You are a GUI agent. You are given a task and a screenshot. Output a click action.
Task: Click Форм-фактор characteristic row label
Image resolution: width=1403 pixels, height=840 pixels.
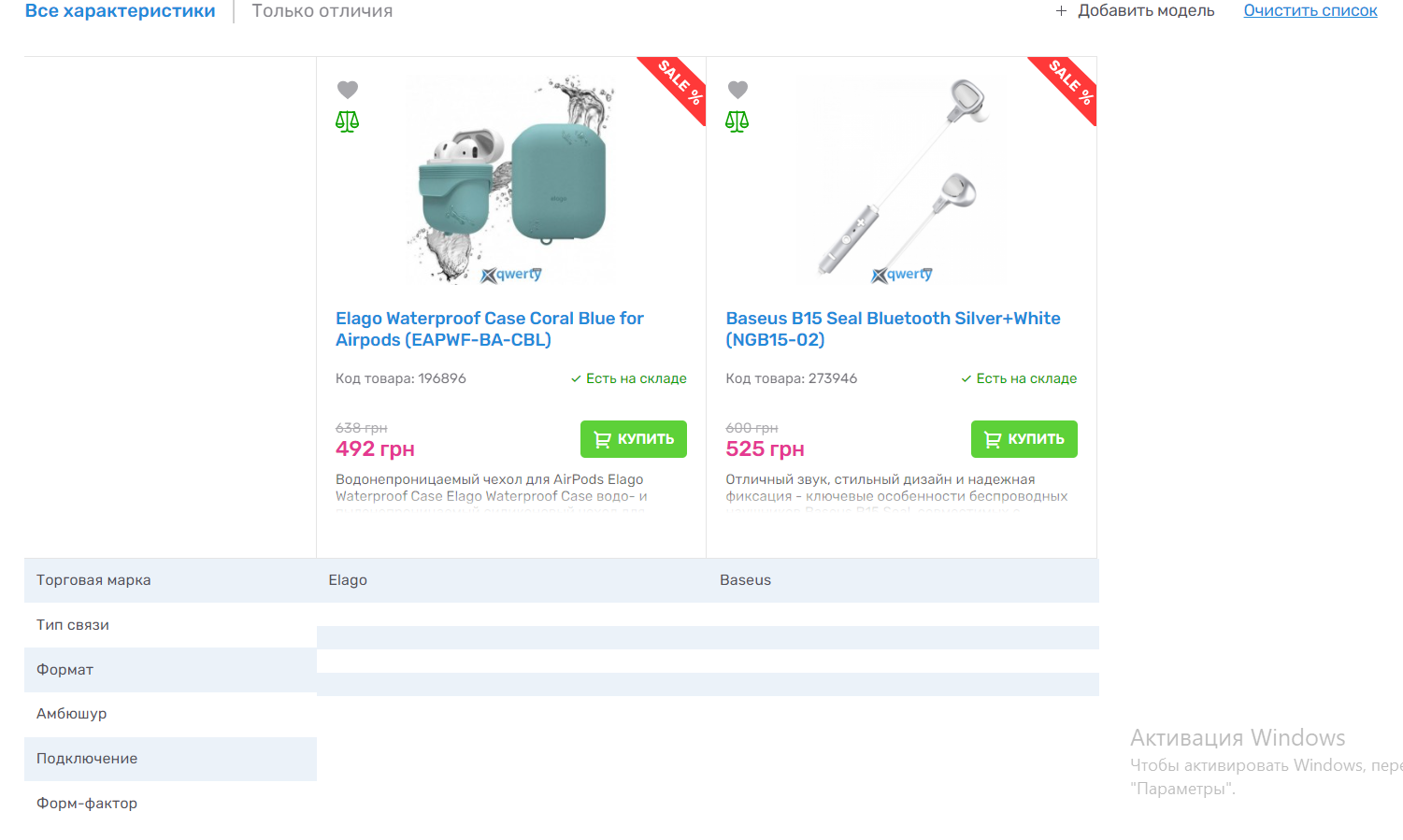[87, 804]
